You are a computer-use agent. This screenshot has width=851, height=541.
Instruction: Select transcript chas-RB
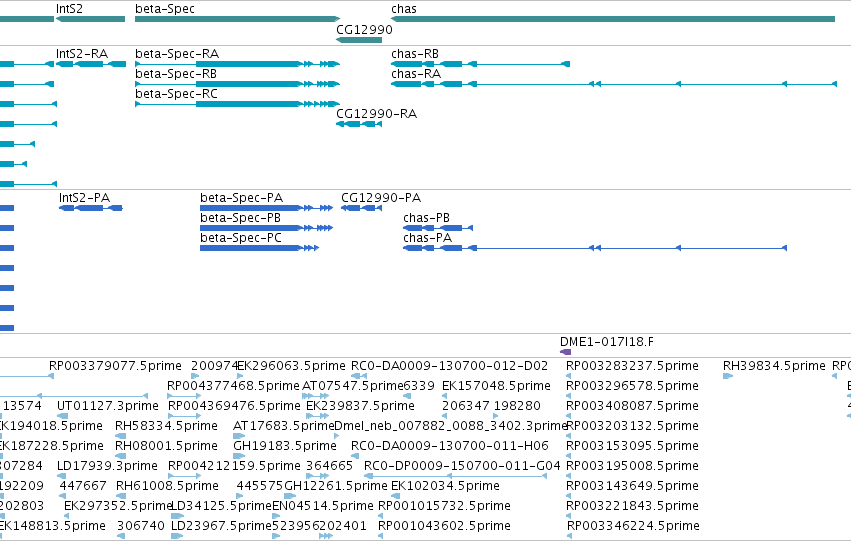(480, 64)
